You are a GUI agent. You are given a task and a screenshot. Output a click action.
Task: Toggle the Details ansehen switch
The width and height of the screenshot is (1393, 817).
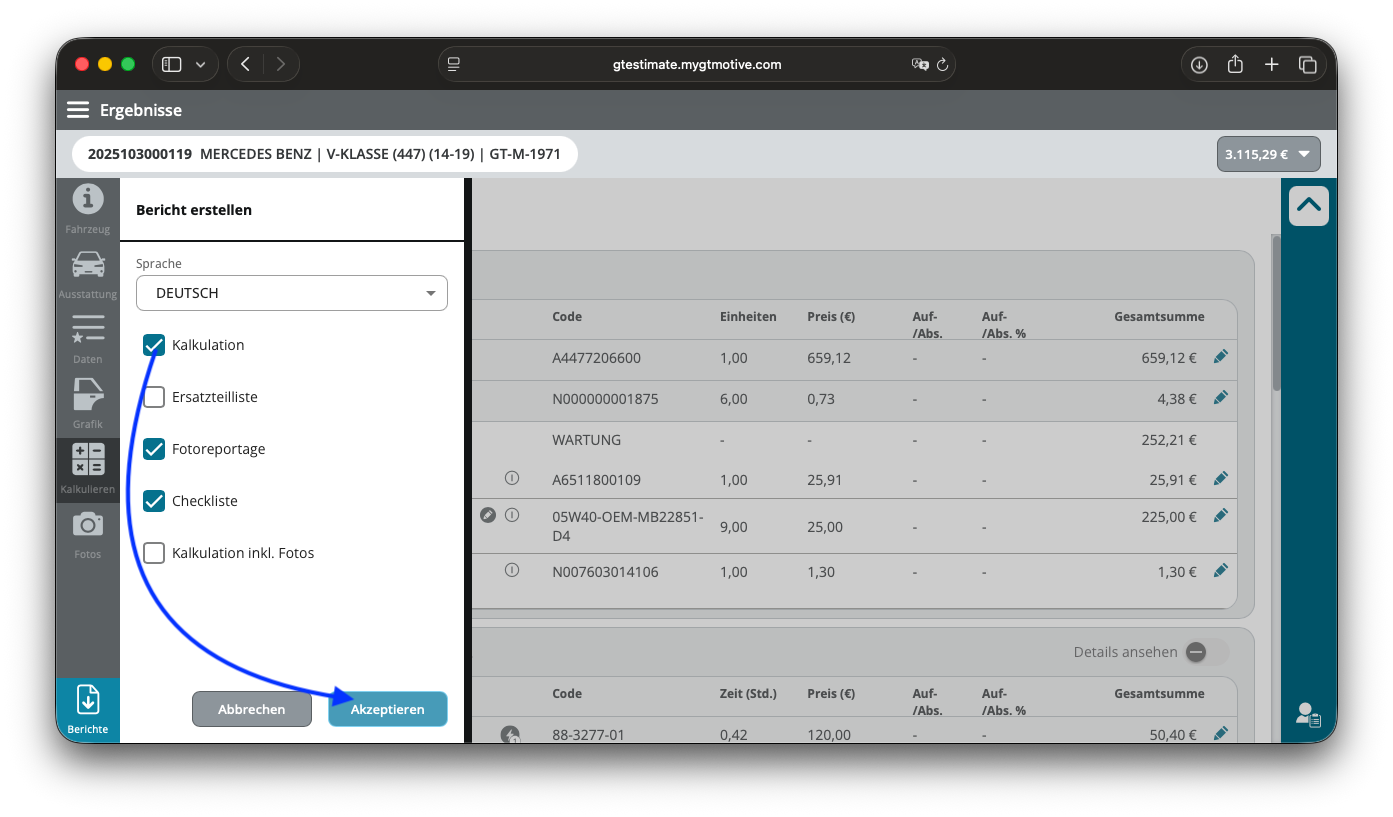[1206, 652]
